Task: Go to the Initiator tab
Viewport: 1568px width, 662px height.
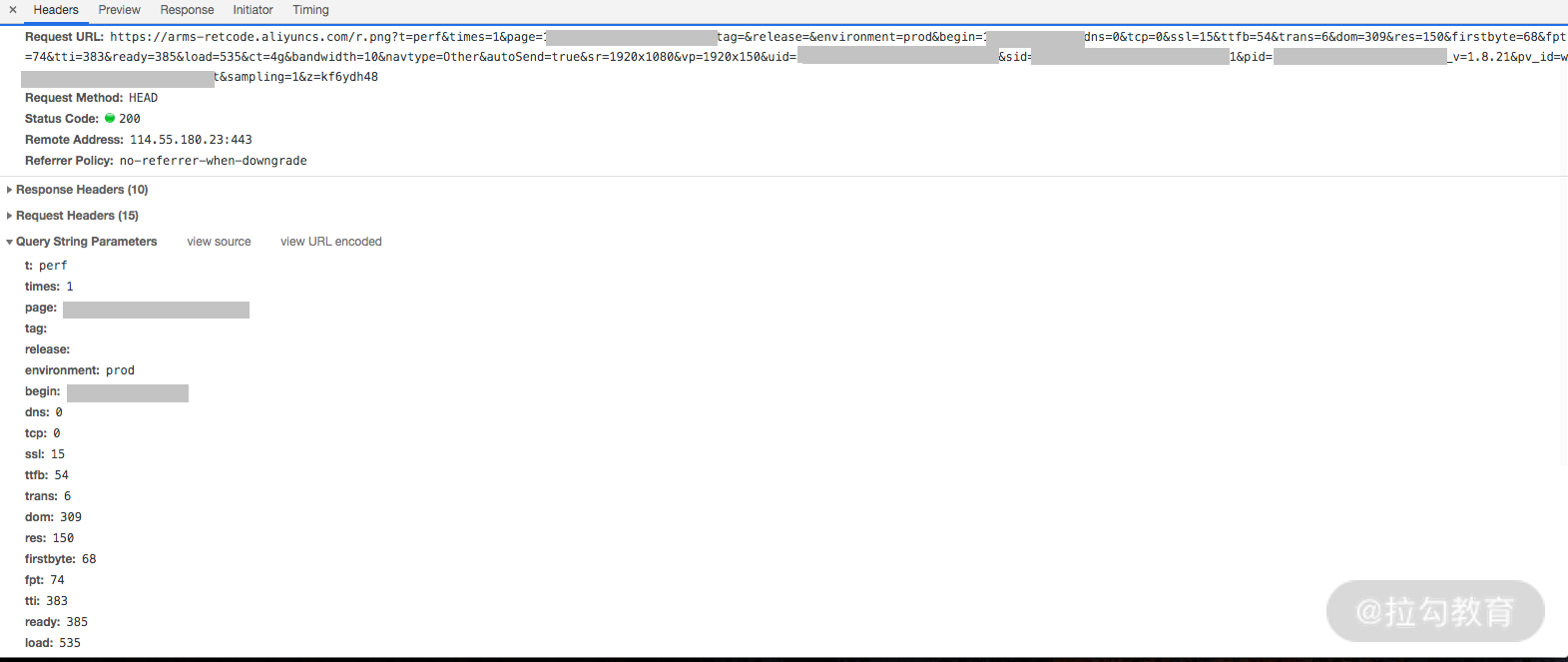Action: pos(253,10)
